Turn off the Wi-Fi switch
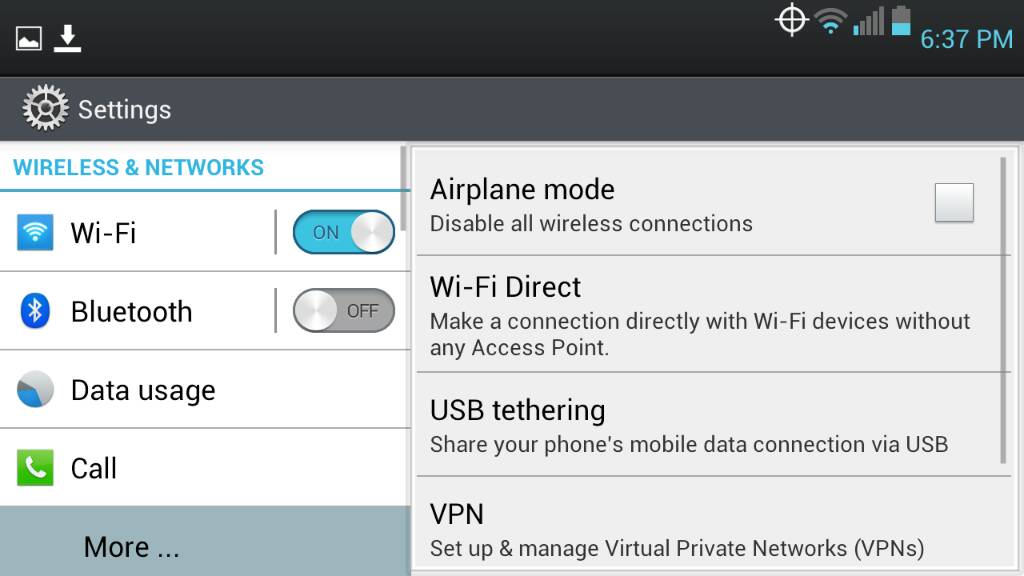Screen dimensions: 1024x576 point(344,232)
